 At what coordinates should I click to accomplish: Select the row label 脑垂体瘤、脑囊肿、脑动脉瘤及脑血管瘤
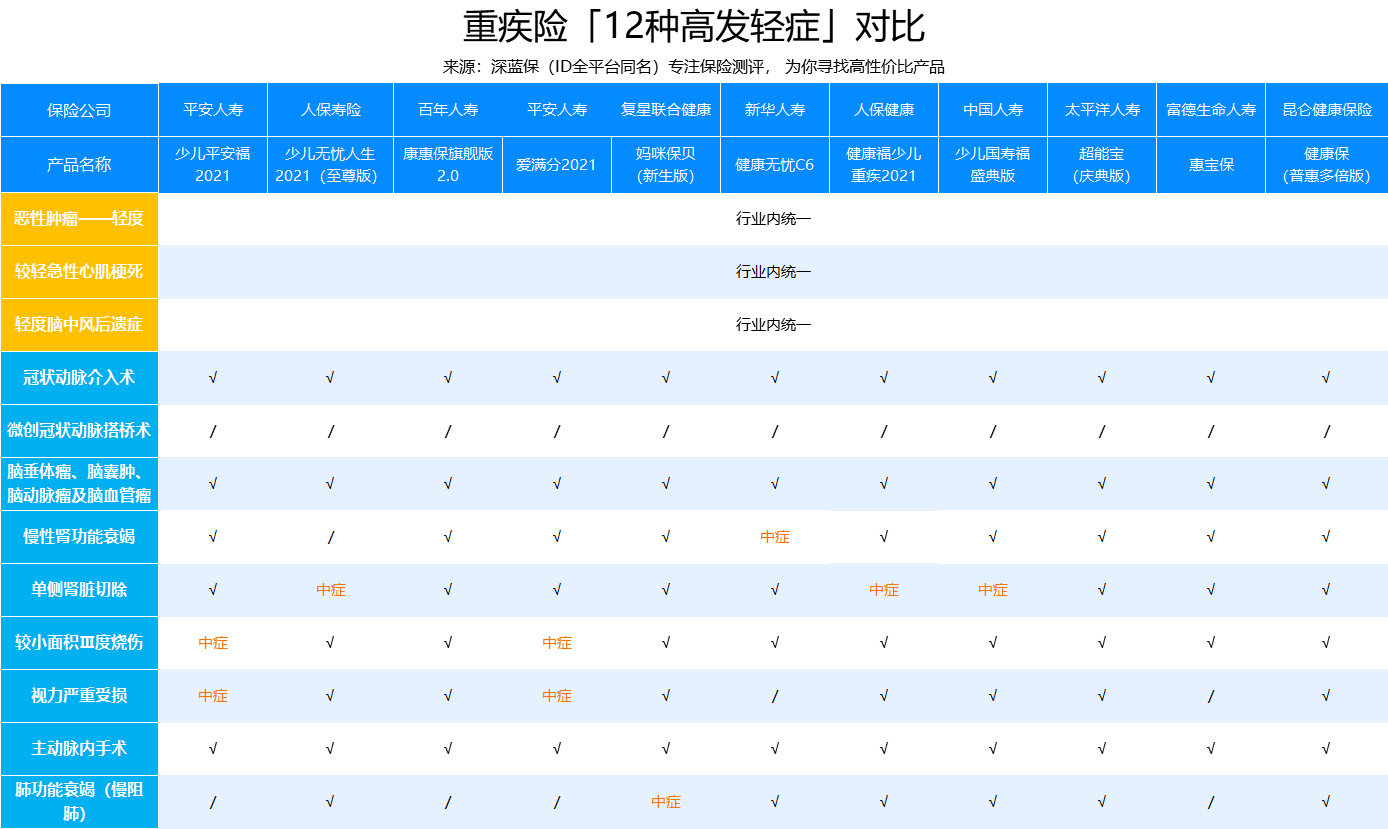click(x=79, y=484)
